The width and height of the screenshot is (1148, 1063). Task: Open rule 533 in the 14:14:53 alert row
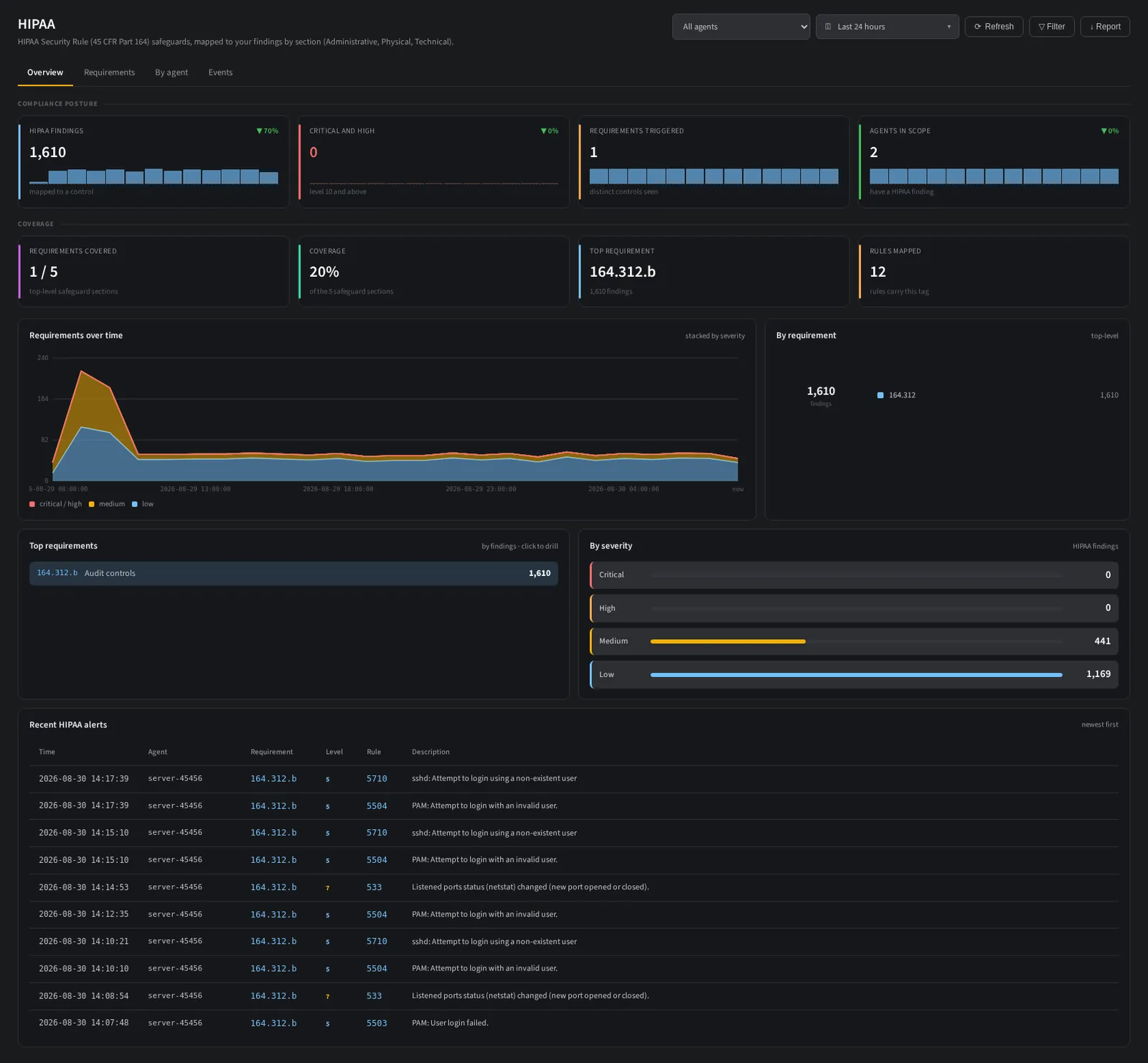pyautogui.click(x=374, y=887)
